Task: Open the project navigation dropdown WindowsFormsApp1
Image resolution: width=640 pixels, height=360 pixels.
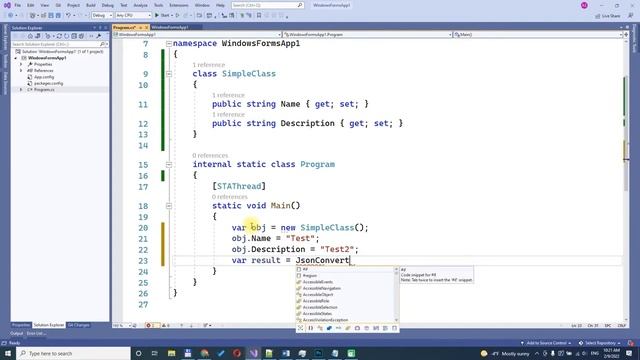Action: pos(198,35)
